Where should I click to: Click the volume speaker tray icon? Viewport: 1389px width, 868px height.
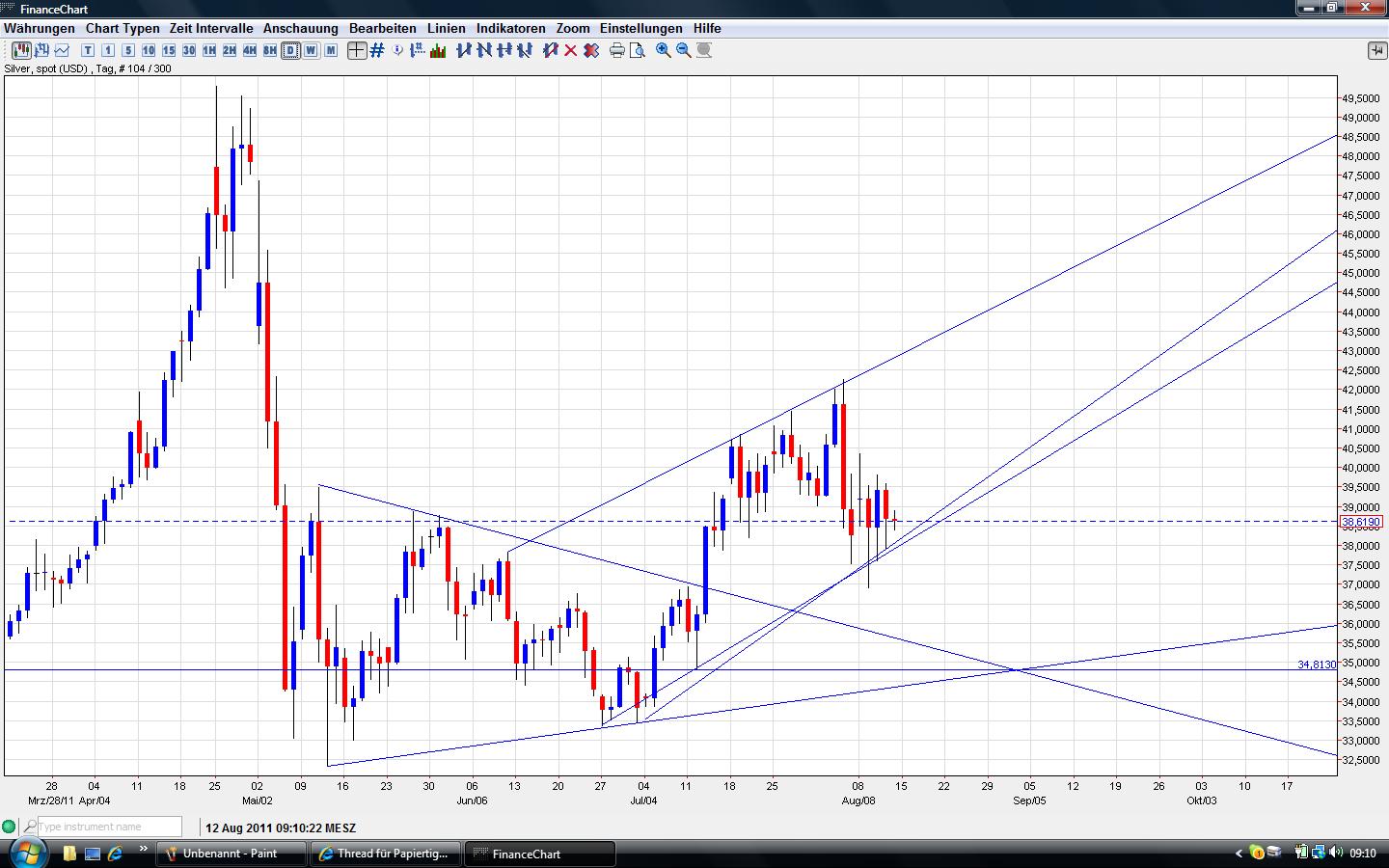[x=1336, y=853]
